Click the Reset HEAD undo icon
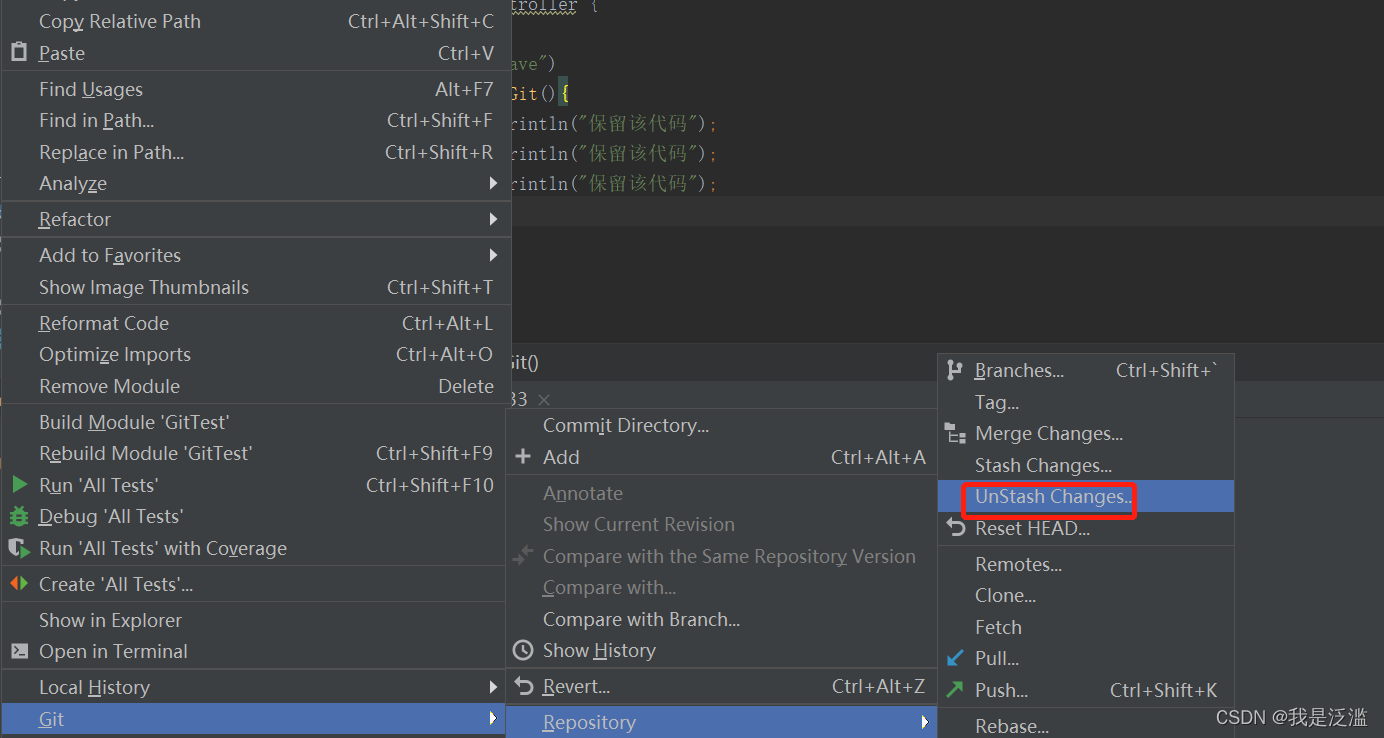 [x=955, y=528]
